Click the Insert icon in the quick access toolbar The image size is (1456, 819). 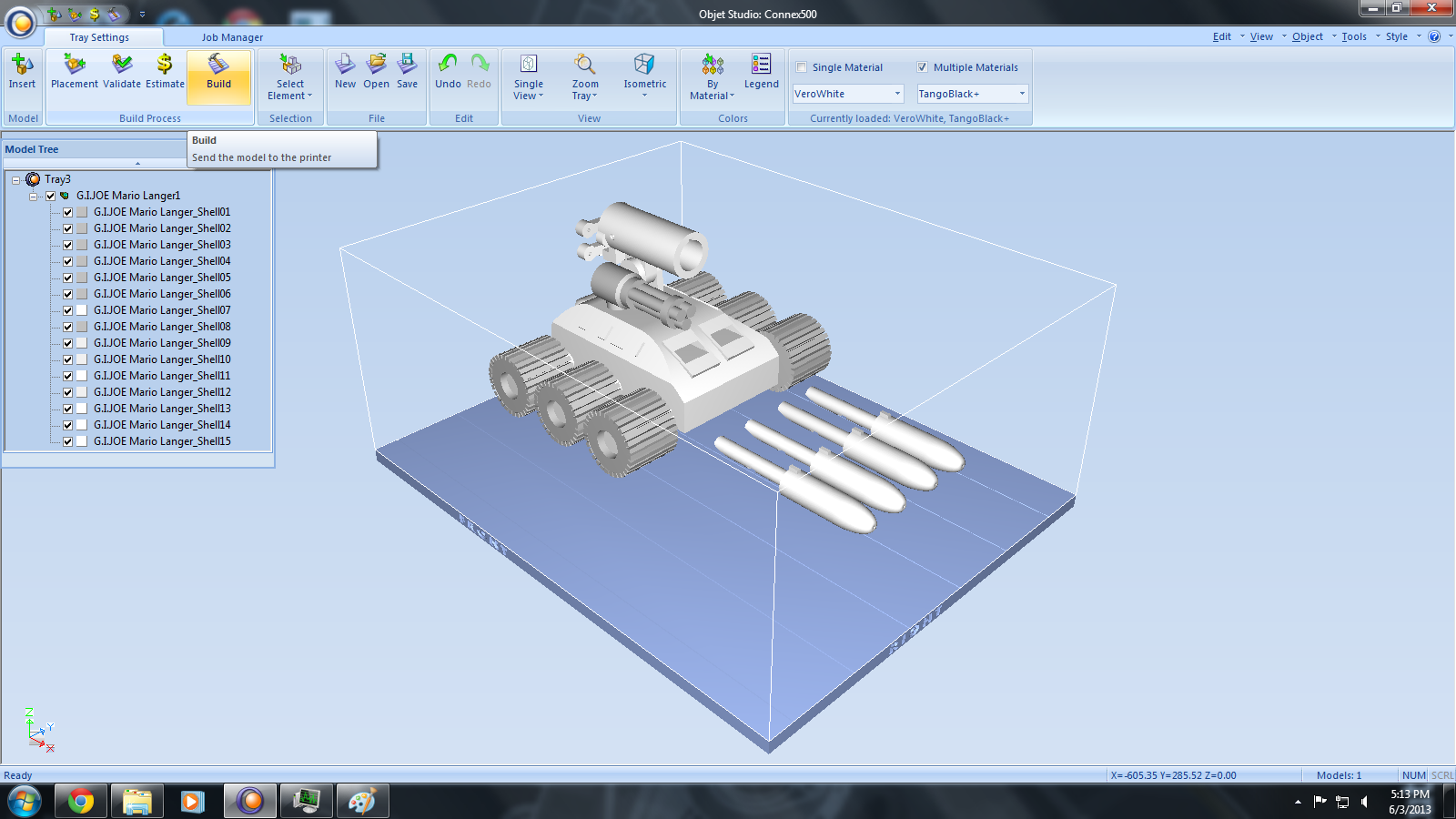pyautogui.click(x=54, y=15)
